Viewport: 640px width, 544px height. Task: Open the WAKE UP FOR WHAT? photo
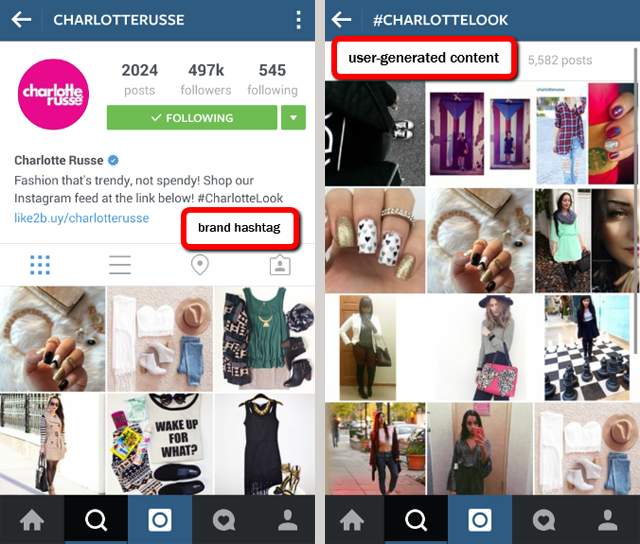point(160,444)
